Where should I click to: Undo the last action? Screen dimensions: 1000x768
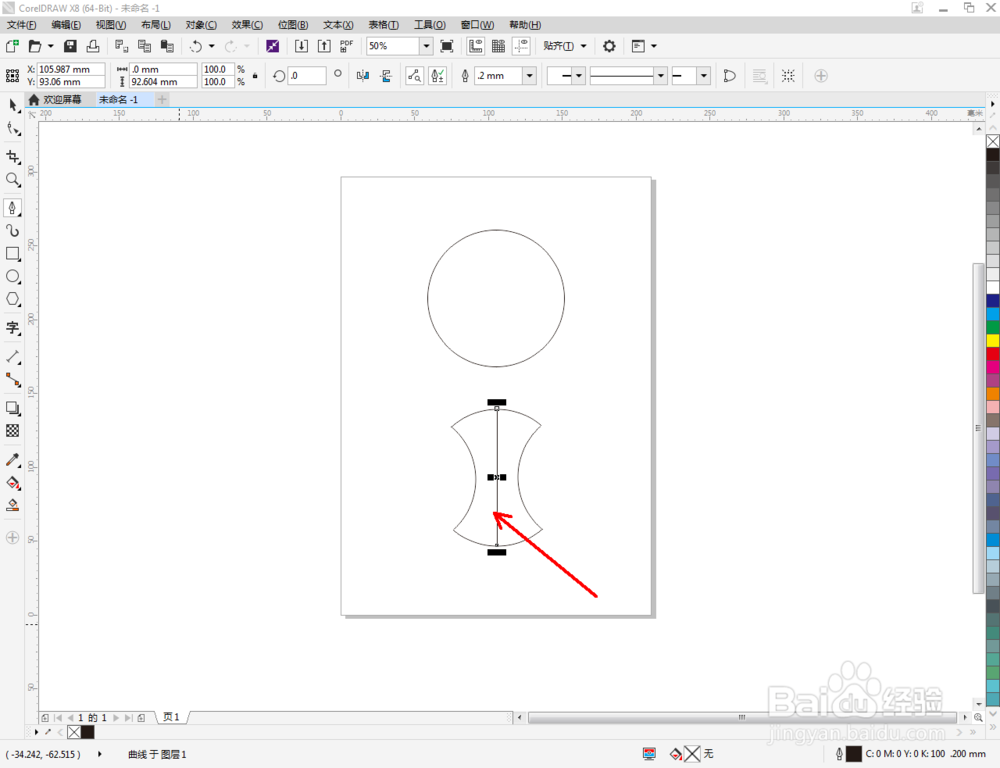[x=196, y=46]
